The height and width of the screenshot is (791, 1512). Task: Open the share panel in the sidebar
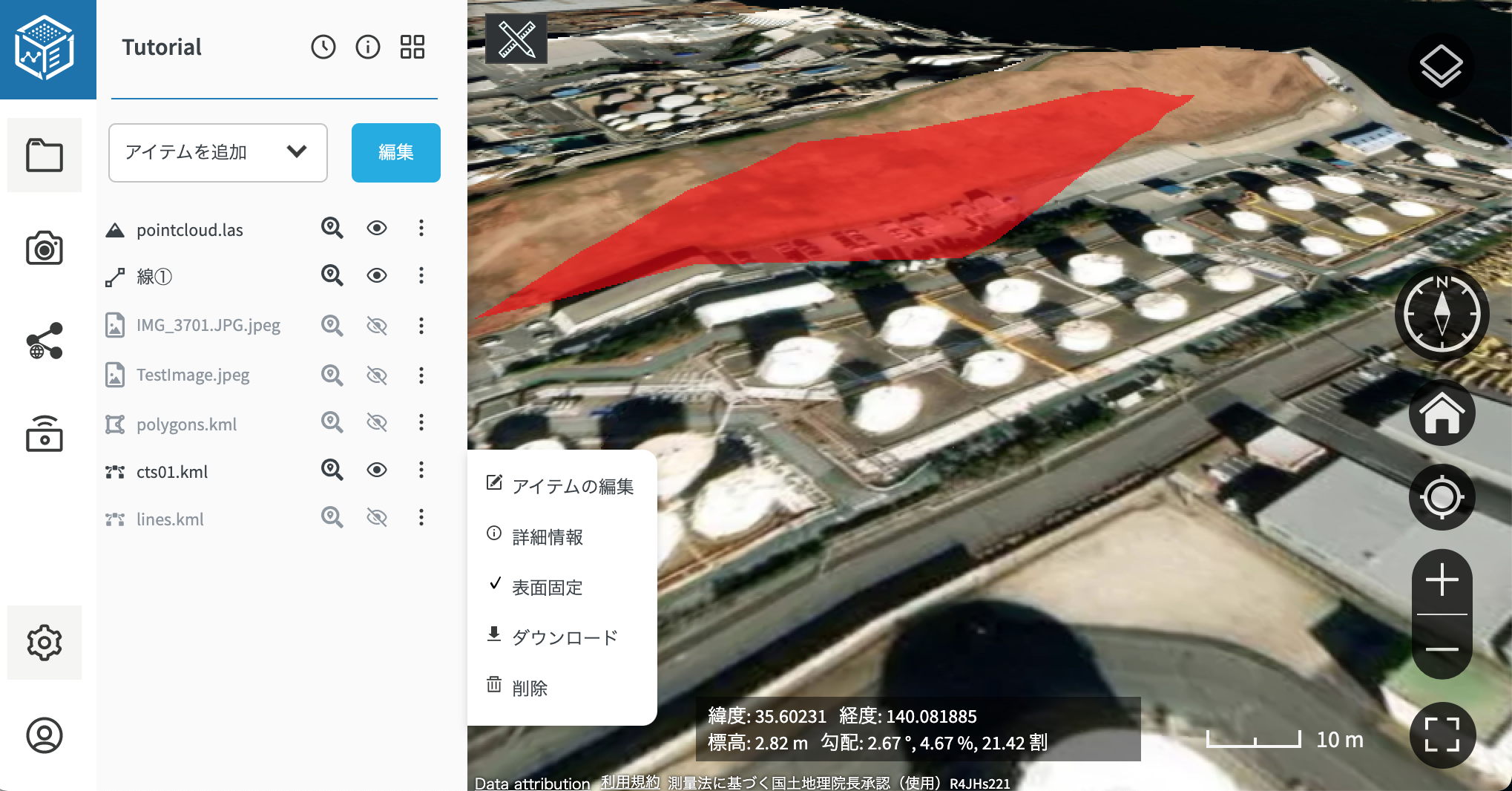click(x=45, y=341)
